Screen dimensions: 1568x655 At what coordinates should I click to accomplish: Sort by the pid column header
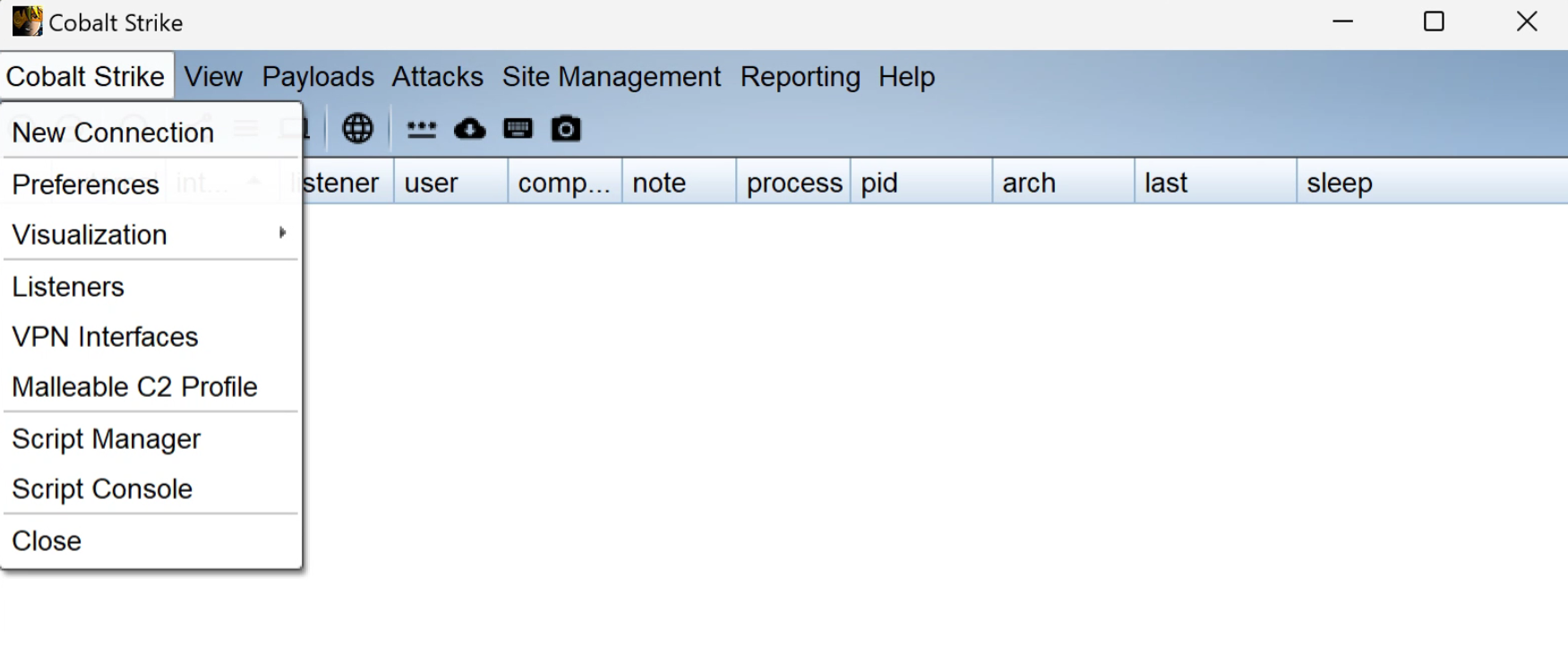click(x=921, y=183)
